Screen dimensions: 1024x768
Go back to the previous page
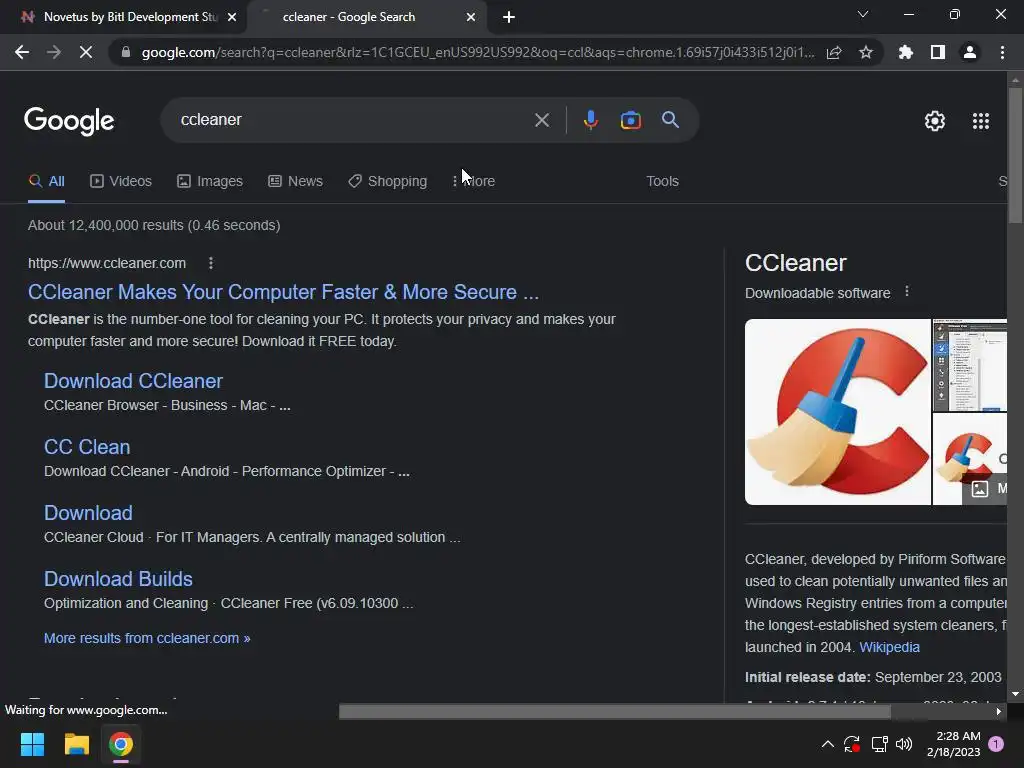[22, 52]
